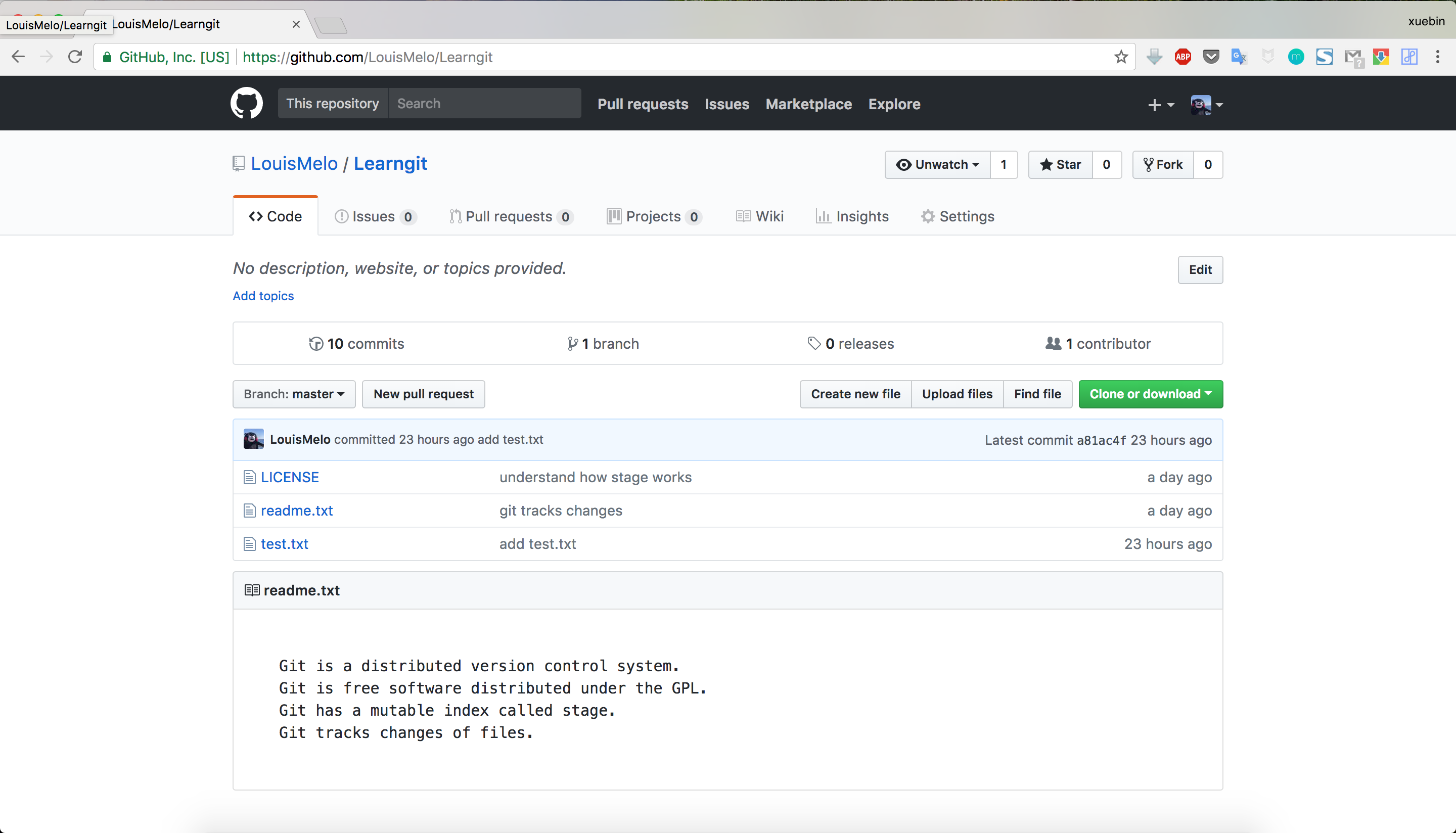Edit the repository description
The height and width of the screenshot is (833, 1456).
tap(1200, 269)
